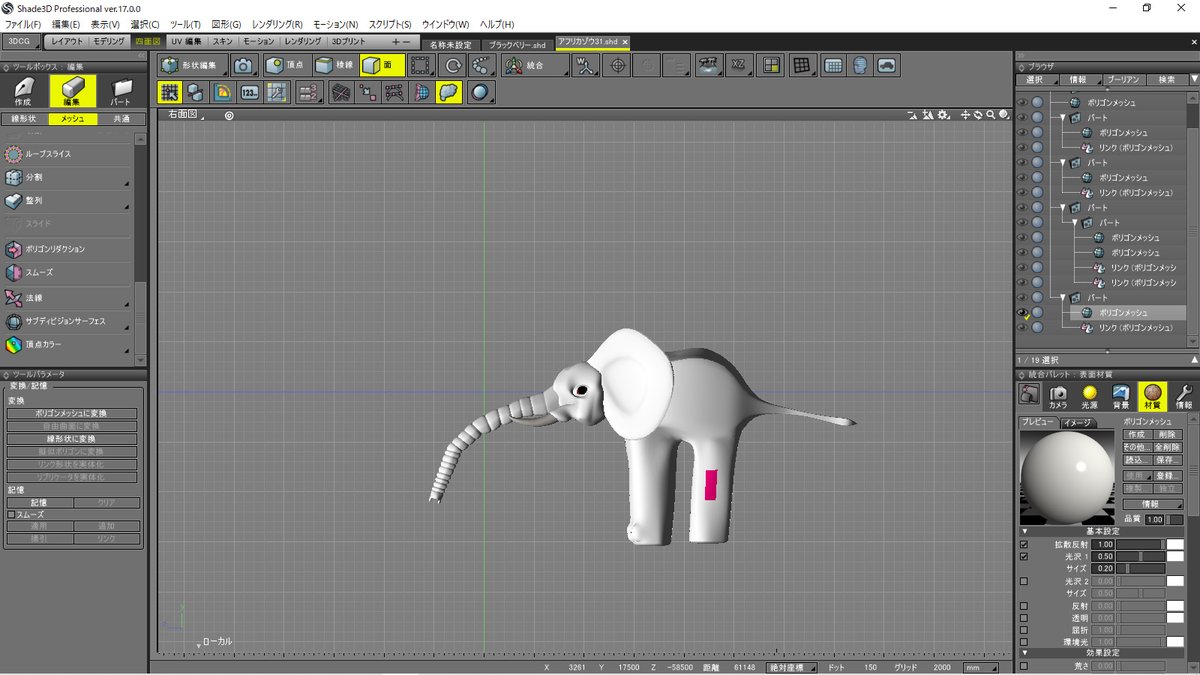Select the 作成 (Create) toolbox icon
Viewport: 1200px width, 675px height.
23,92
